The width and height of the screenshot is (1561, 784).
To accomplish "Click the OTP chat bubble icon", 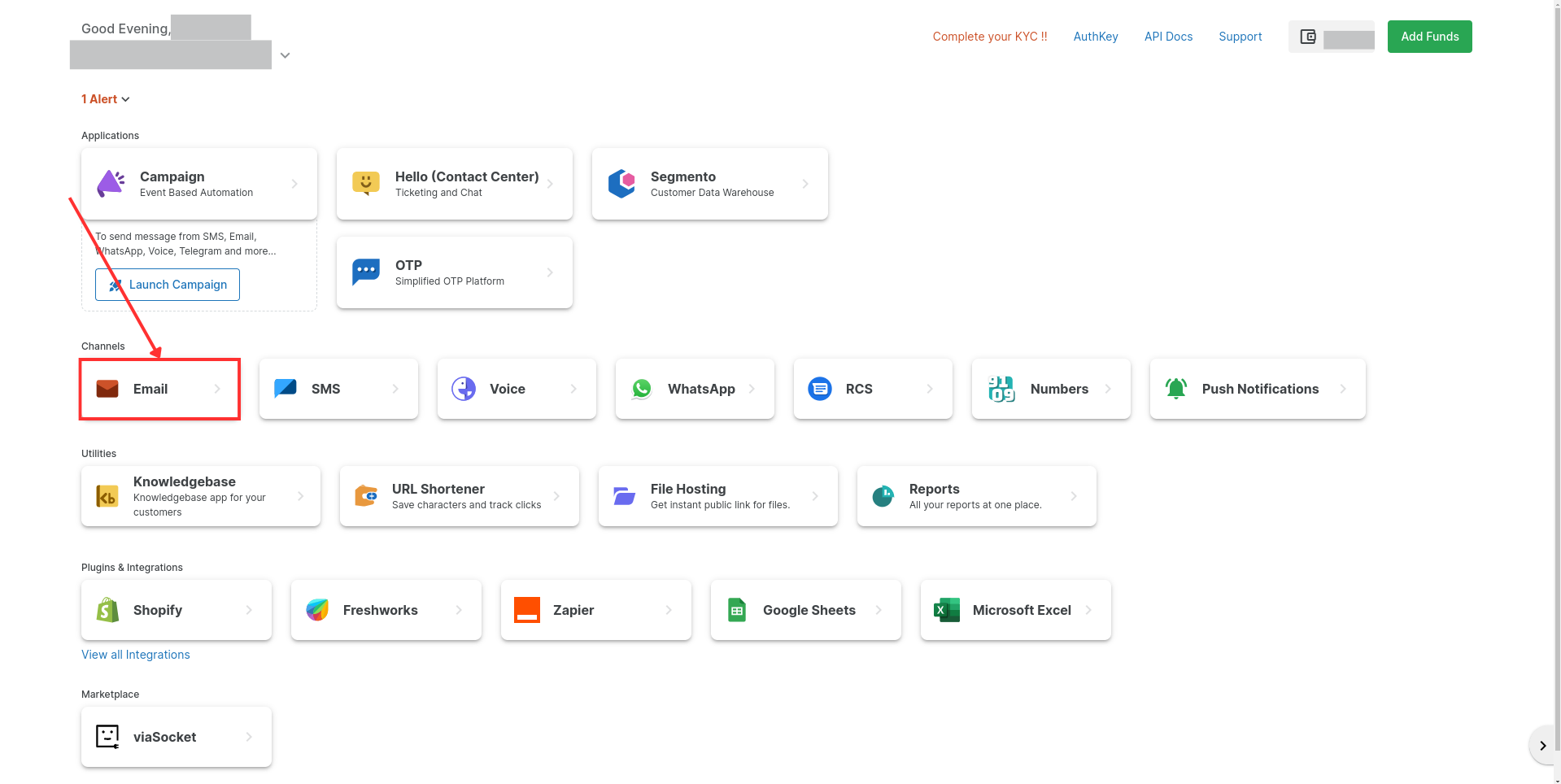I will 366,272.
